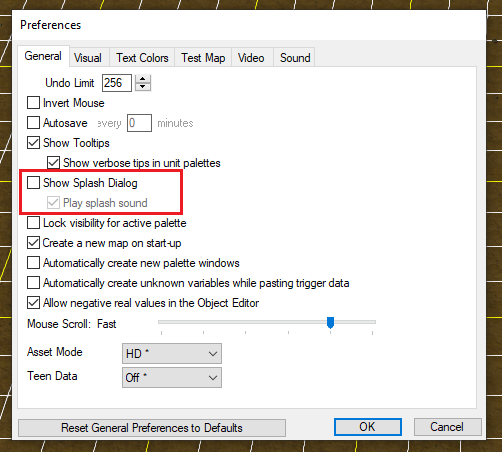
Task: Click the Mouse Scroll speed slider handle
Action: 330,322
